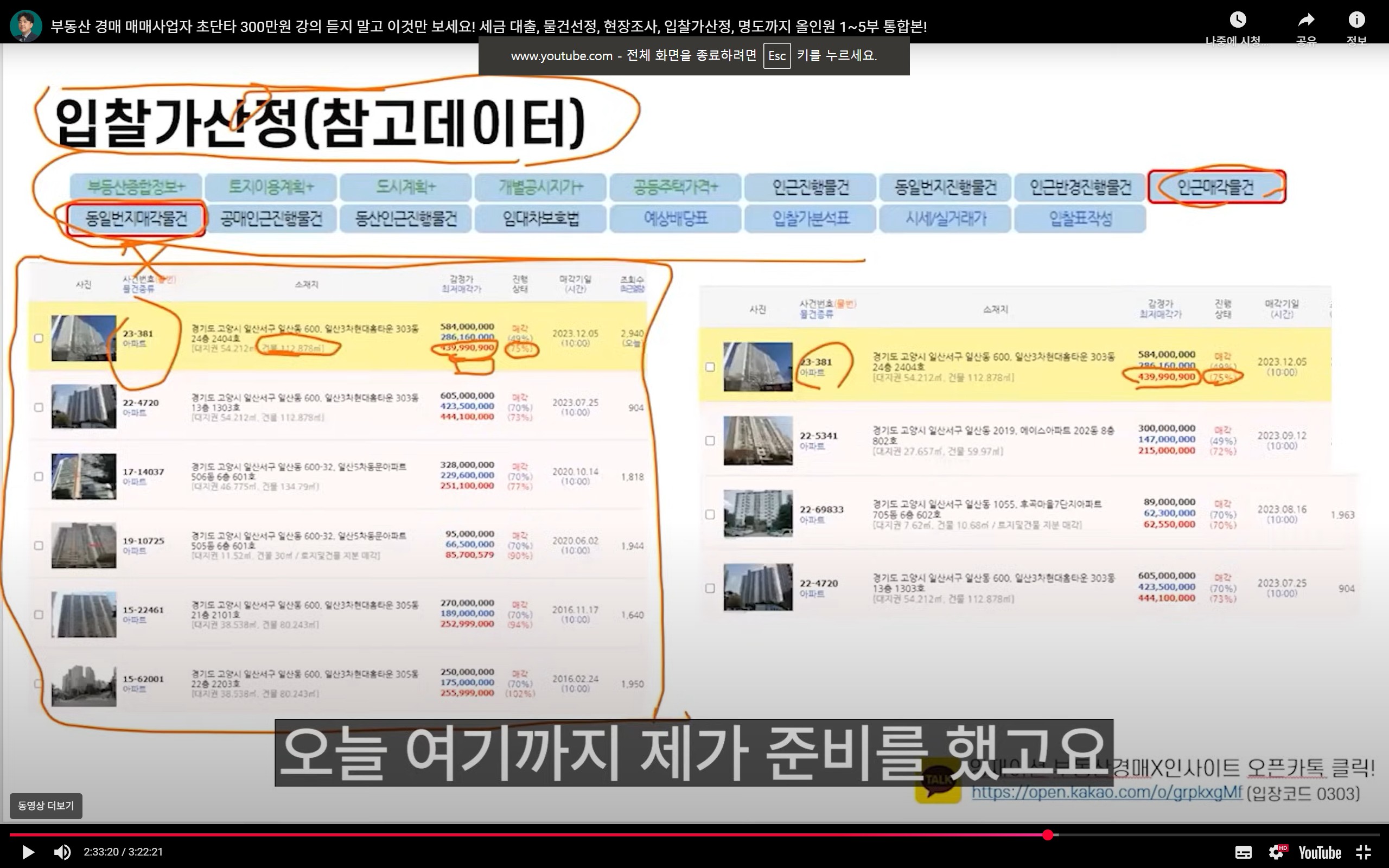Click the play button
The height and width of the screenshot is (868, 1389).
coord(28,852)
